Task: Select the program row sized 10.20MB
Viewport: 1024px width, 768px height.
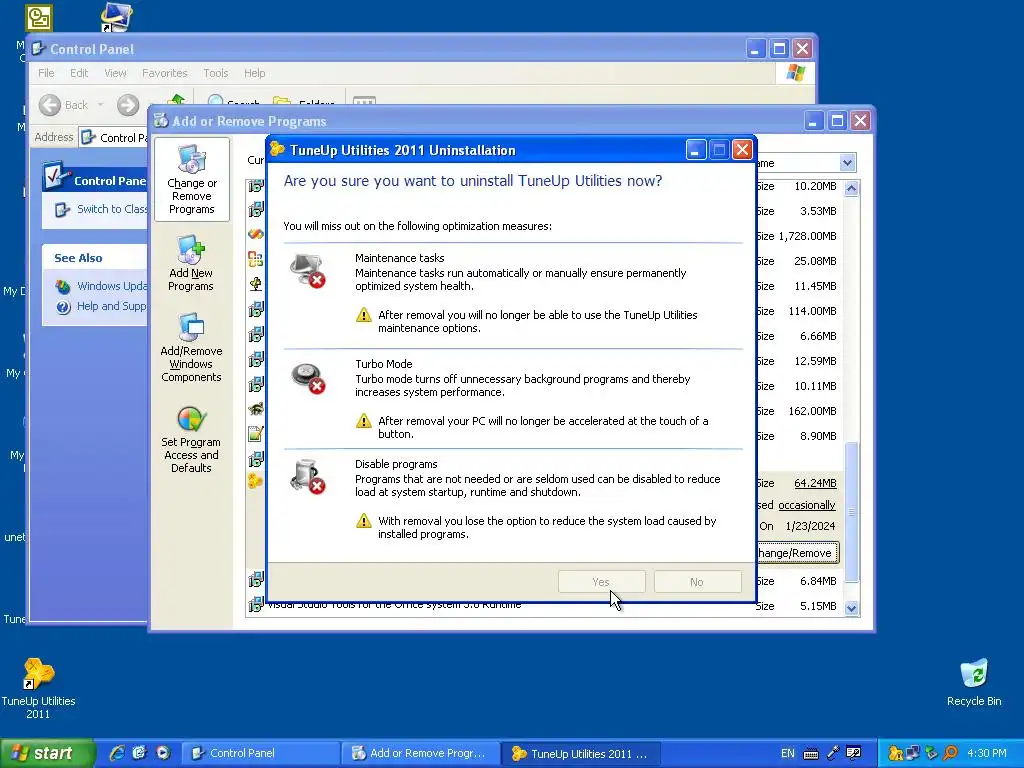Action: pos(545,186)
